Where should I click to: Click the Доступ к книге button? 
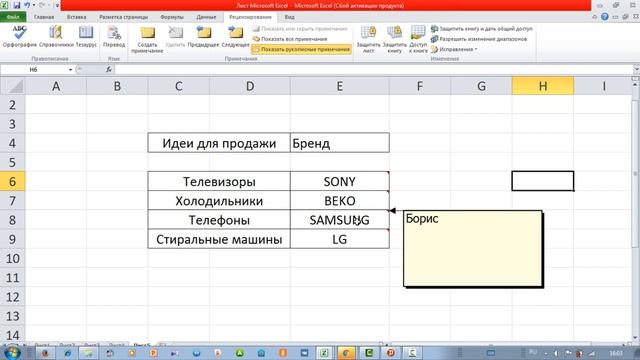(418, 39)
